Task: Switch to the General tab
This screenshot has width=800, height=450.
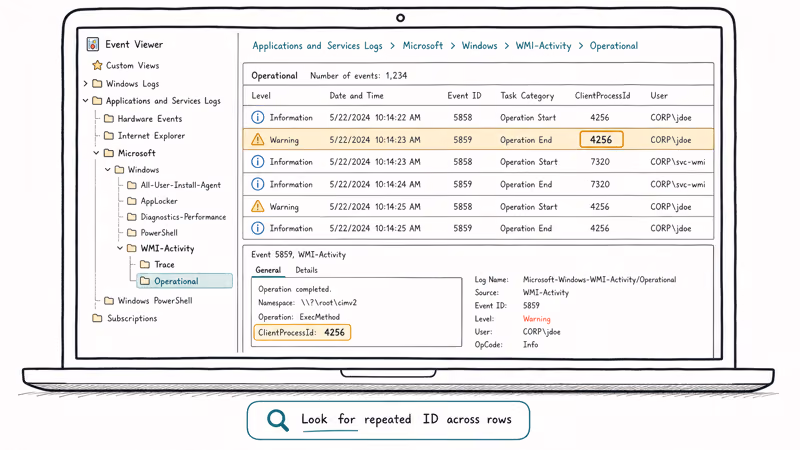Action: (268, 270)
